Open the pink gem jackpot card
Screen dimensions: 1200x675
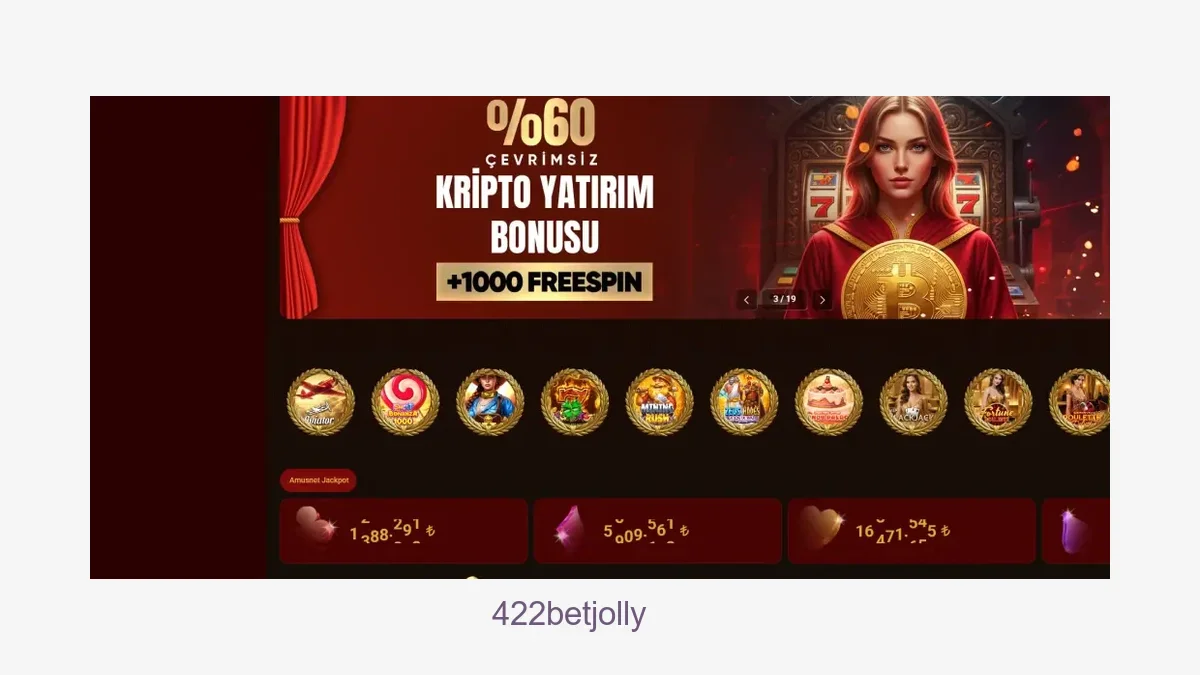point(658,531)
